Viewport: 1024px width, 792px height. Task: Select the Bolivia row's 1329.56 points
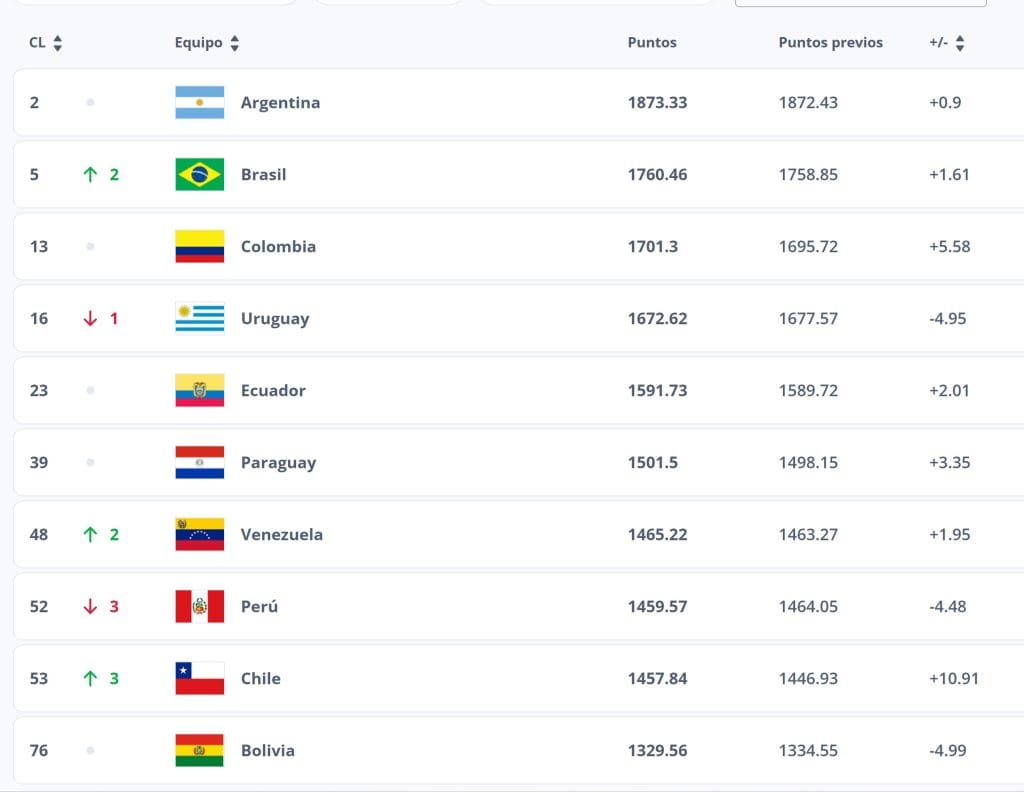[x=657, y=750]
